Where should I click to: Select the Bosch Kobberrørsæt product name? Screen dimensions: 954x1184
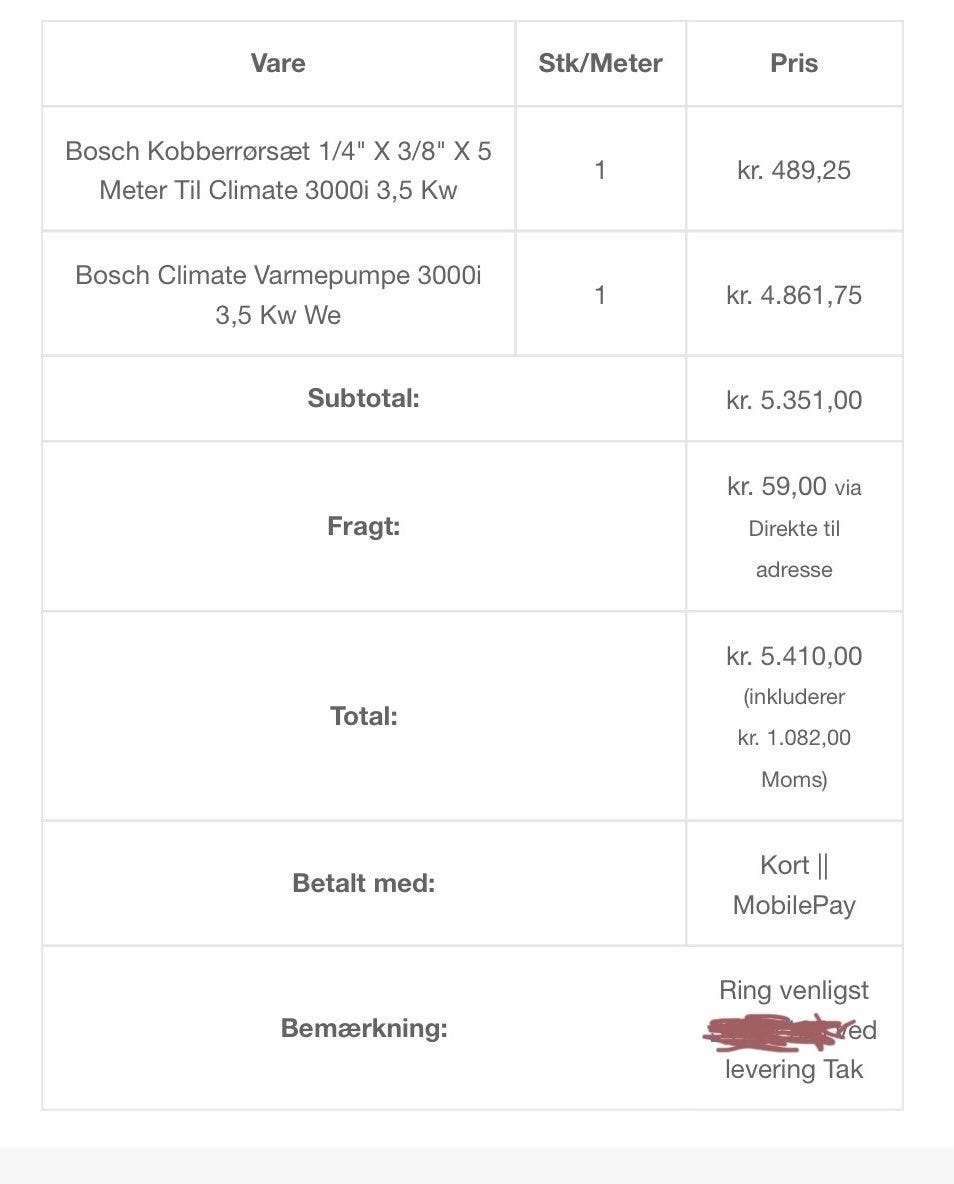278,170
